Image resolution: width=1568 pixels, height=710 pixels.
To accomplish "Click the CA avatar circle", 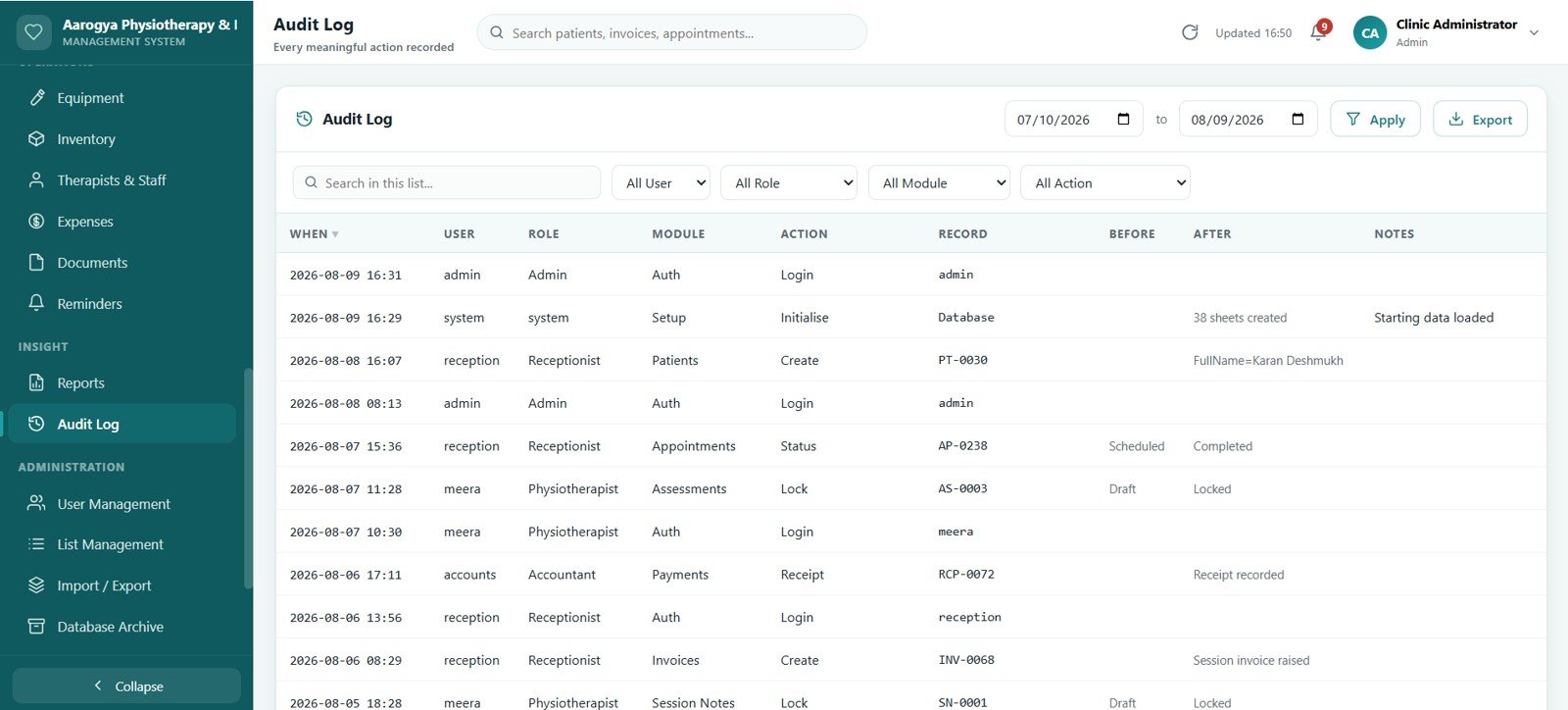I will pos(1370,32).
